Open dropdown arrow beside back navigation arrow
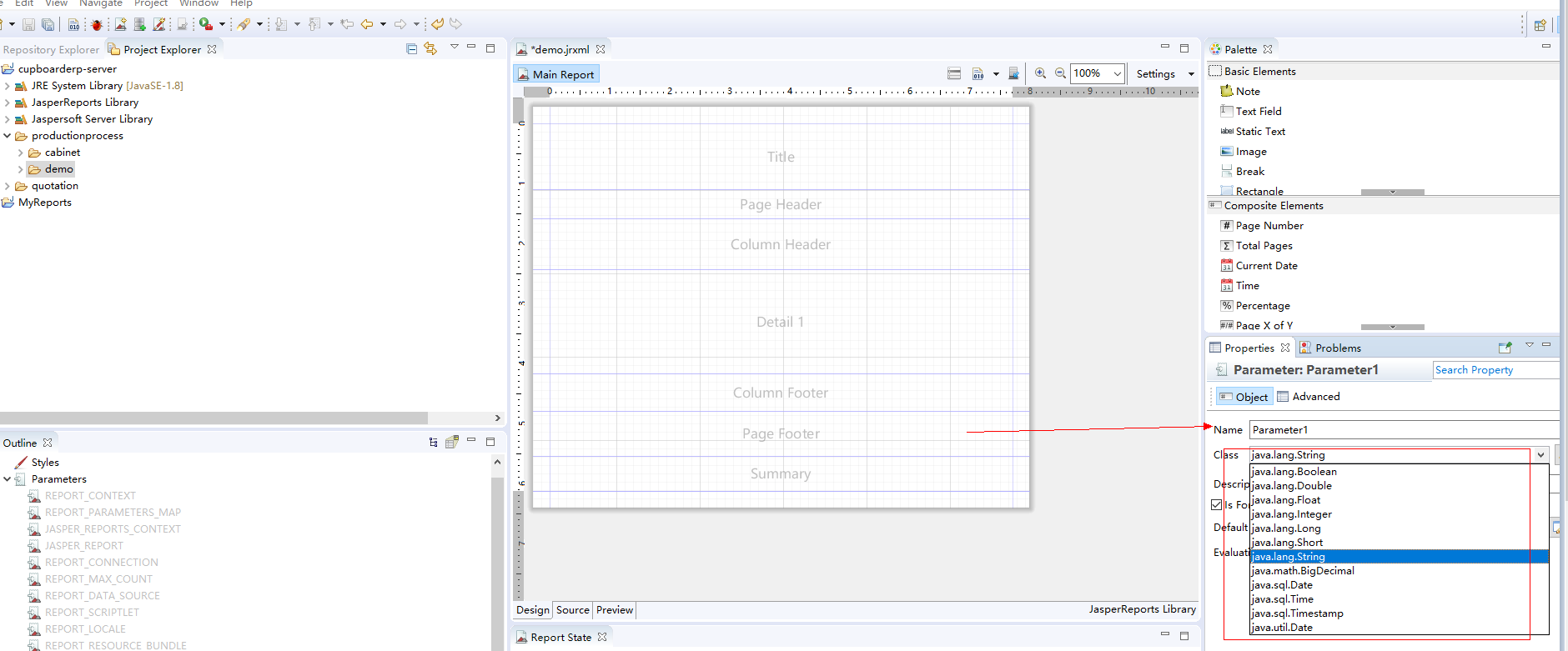This screenshot has height=651, width=1568. coord(383,24)
